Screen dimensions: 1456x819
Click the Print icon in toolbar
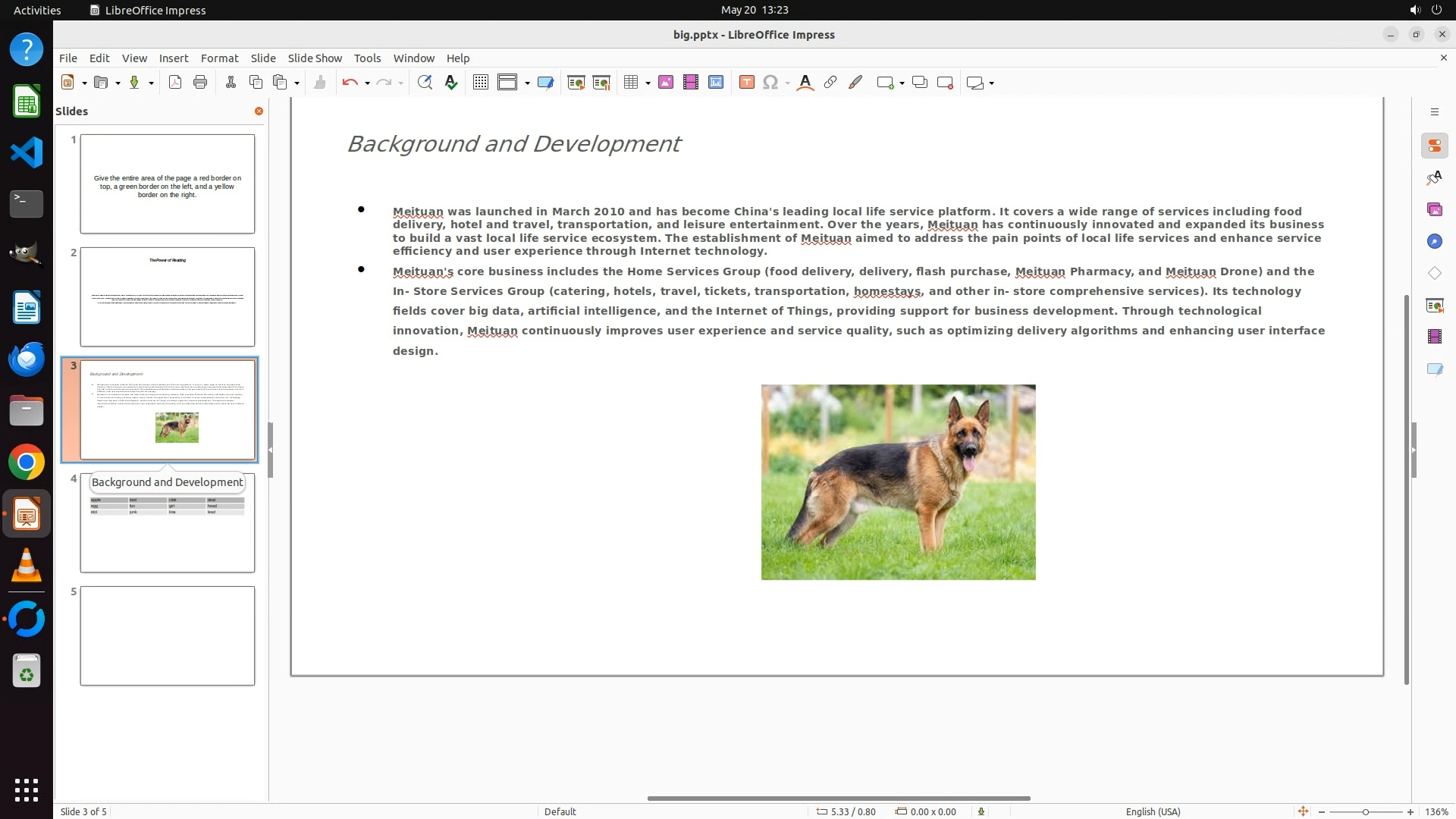click(x=200, y=83)
